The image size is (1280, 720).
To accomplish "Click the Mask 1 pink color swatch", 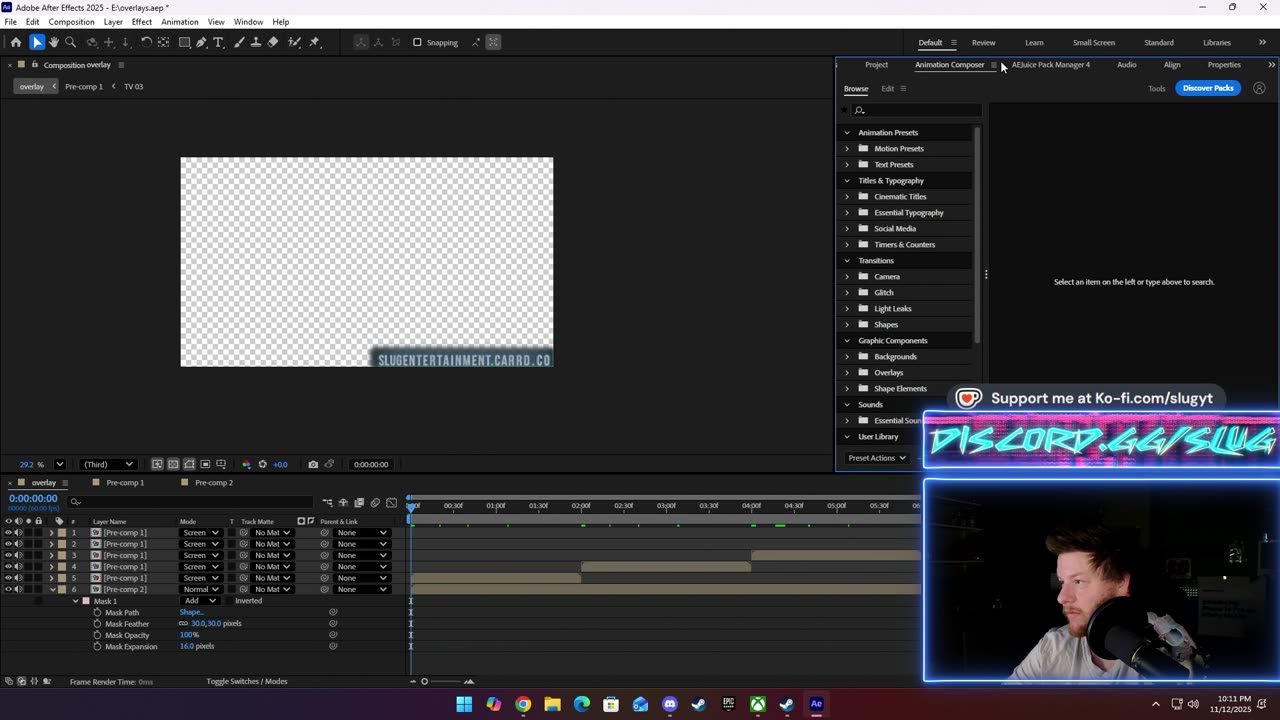I will click(x=86, y=601).
